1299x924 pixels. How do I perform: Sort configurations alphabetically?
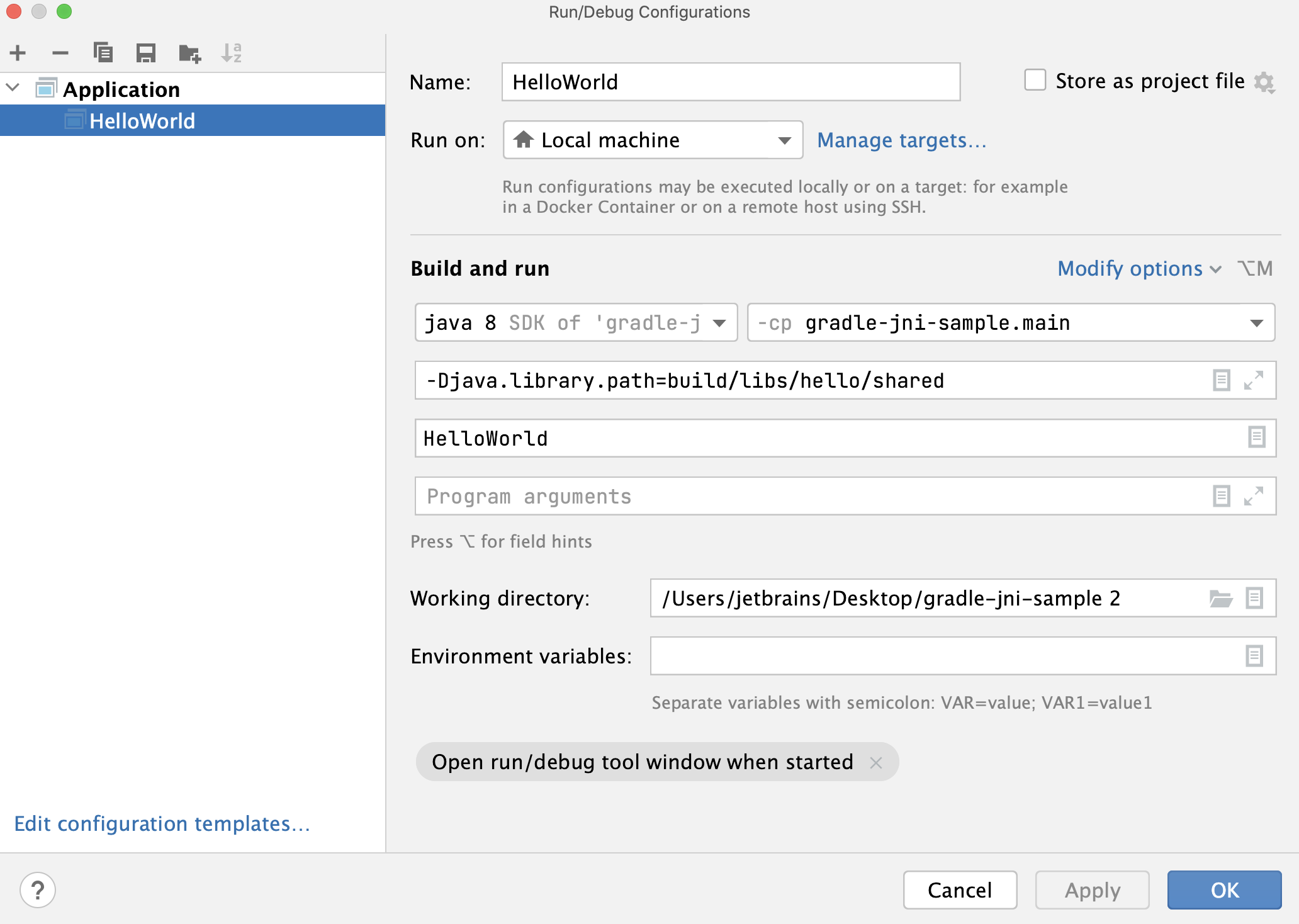point(232,53)
